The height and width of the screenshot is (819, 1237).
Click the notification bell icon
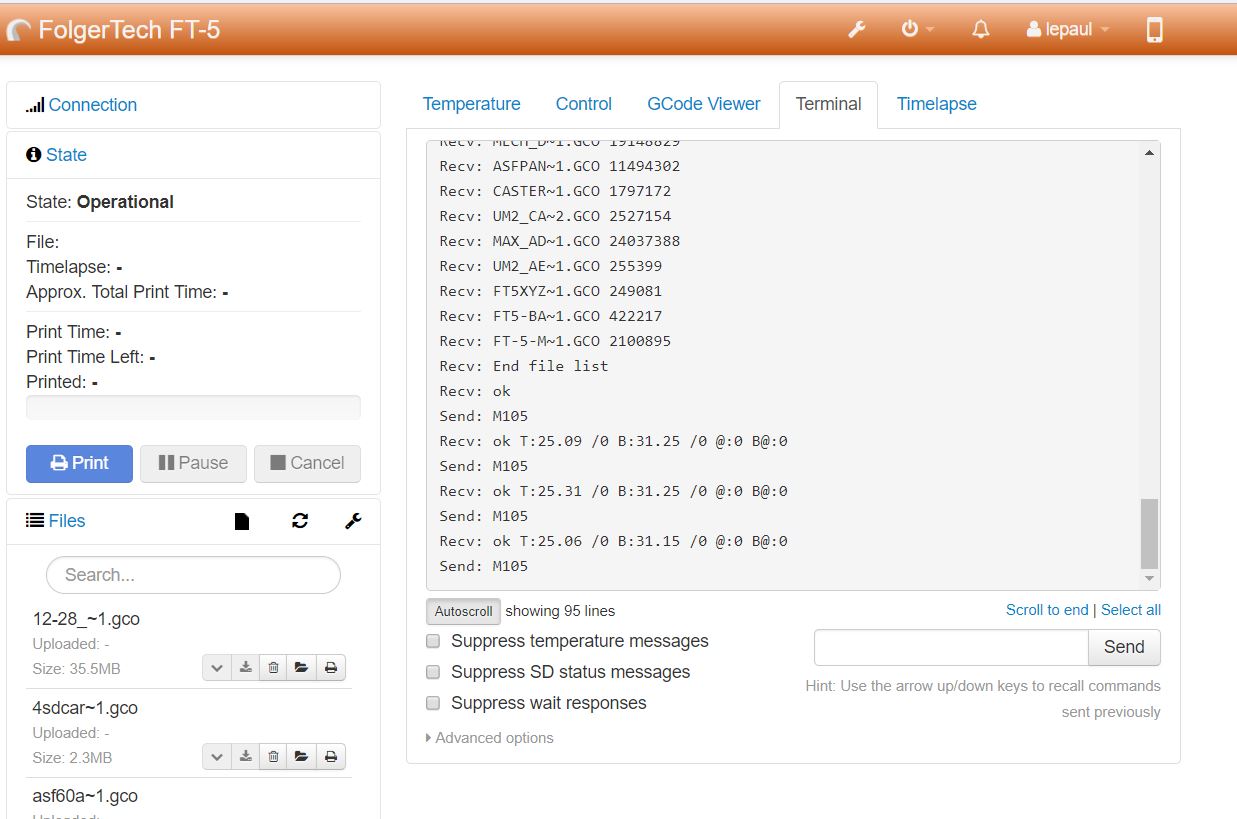980,30
